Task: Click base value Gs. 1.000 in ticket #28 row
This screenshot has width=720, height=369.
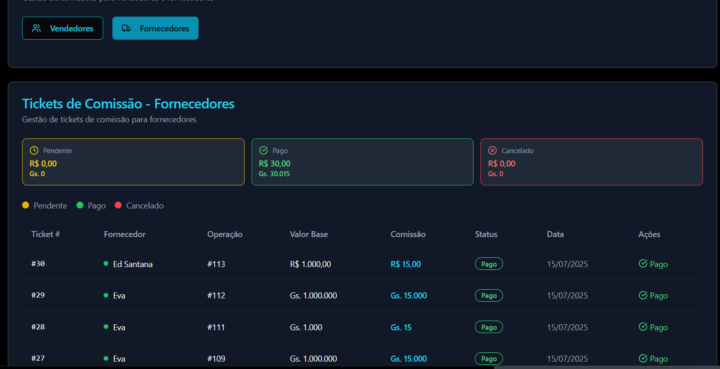Action: [x=306, y=327]
